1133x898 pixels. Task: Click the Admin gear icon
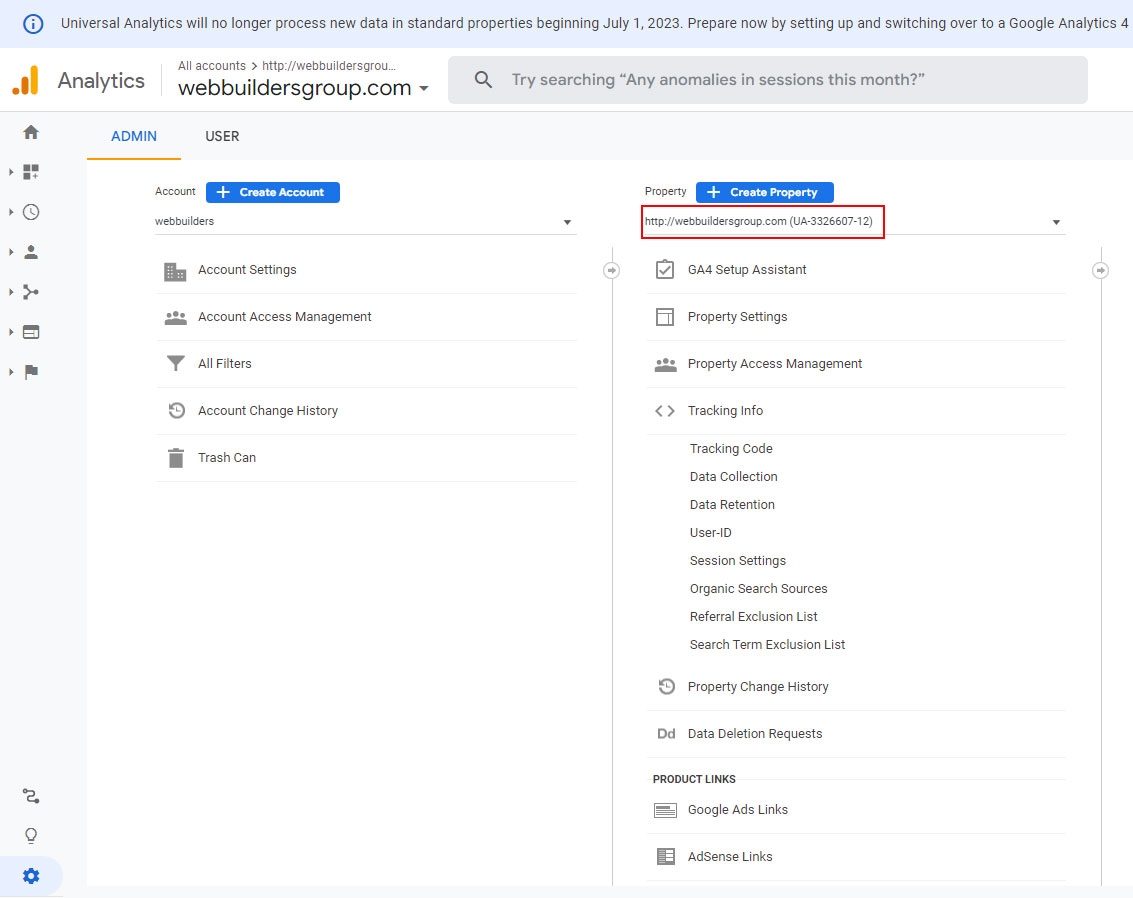pyautogui.click(x=31, y=876)
